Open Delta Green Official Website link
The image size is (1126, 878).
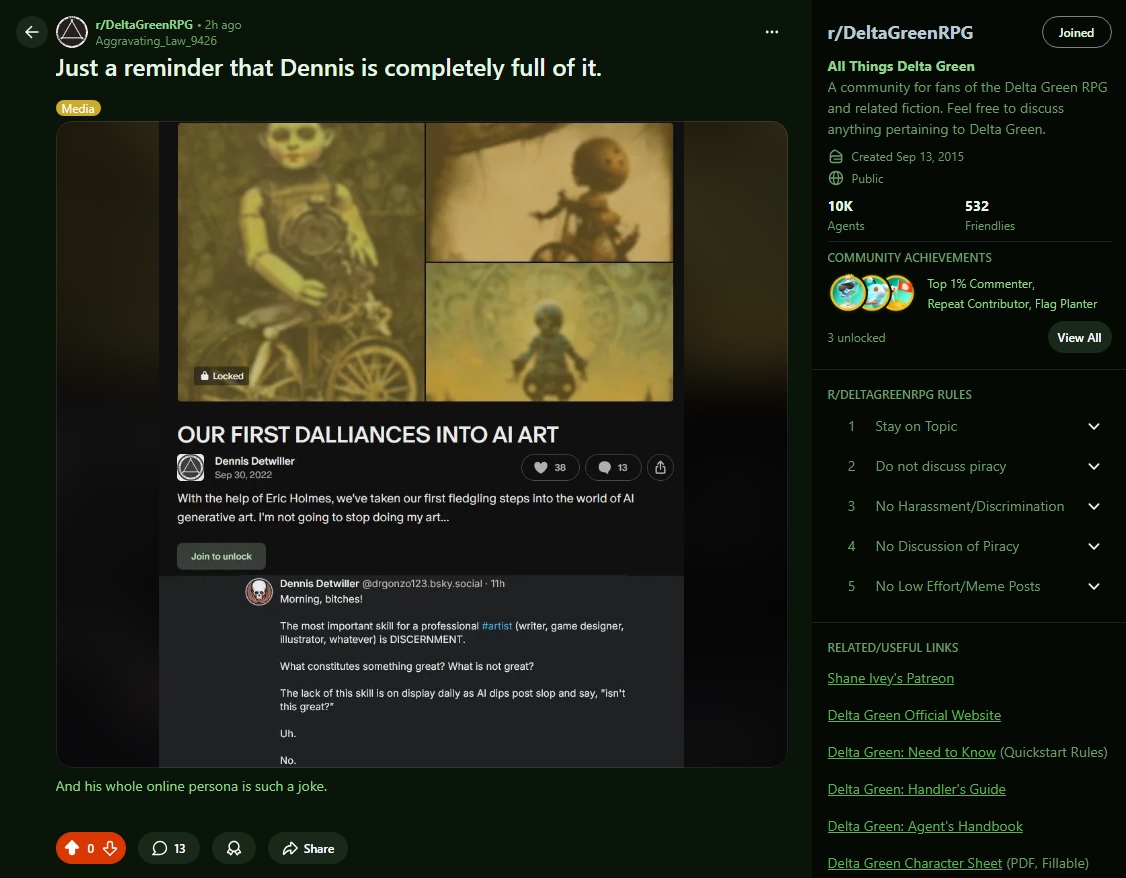click(x=914, y=715)
